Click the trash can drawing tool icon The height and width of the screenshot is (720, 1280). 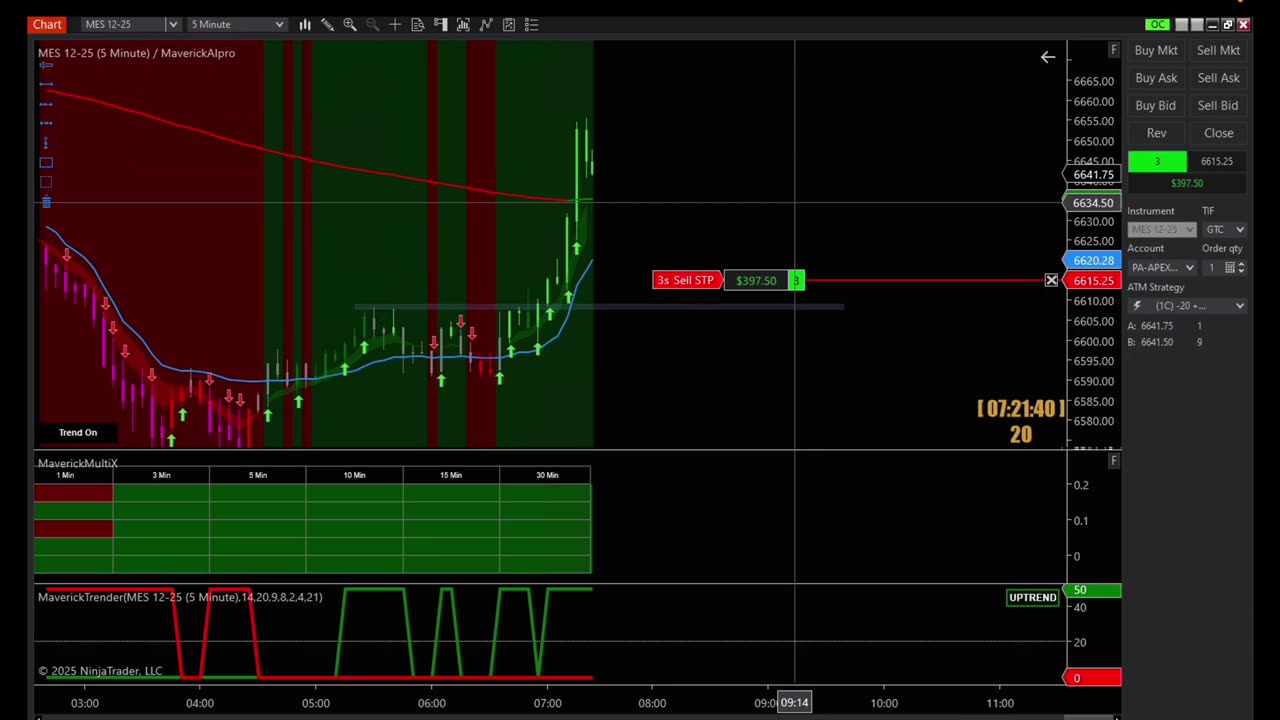point(46,202)
